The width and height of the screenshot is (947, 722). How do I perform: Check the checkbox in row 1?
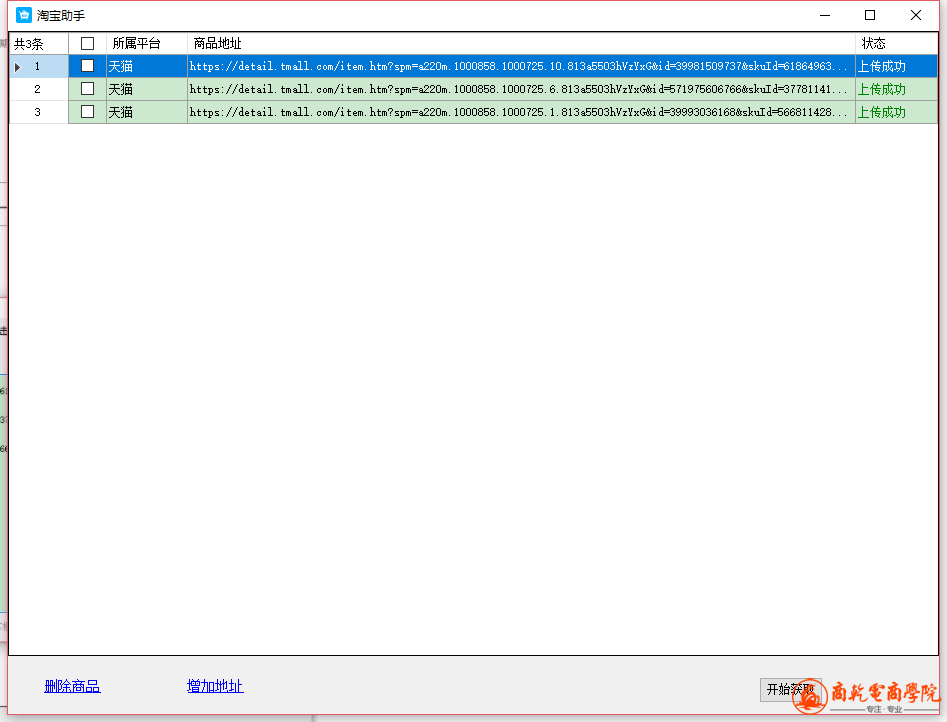88,66
